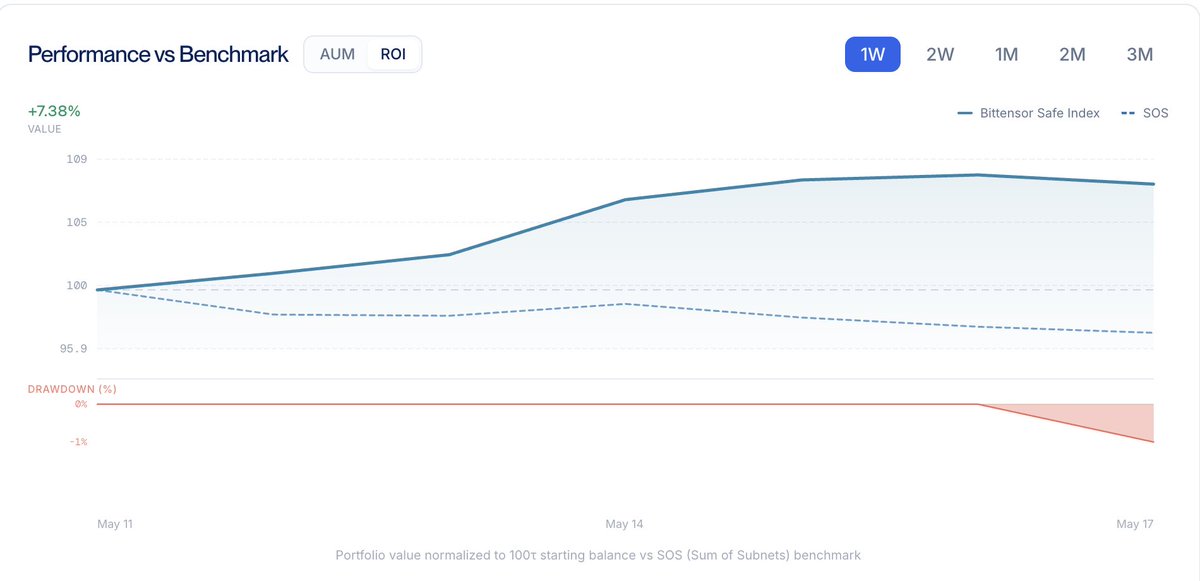
Task: Click the +7.38% value label
Action: coord(54,111)
